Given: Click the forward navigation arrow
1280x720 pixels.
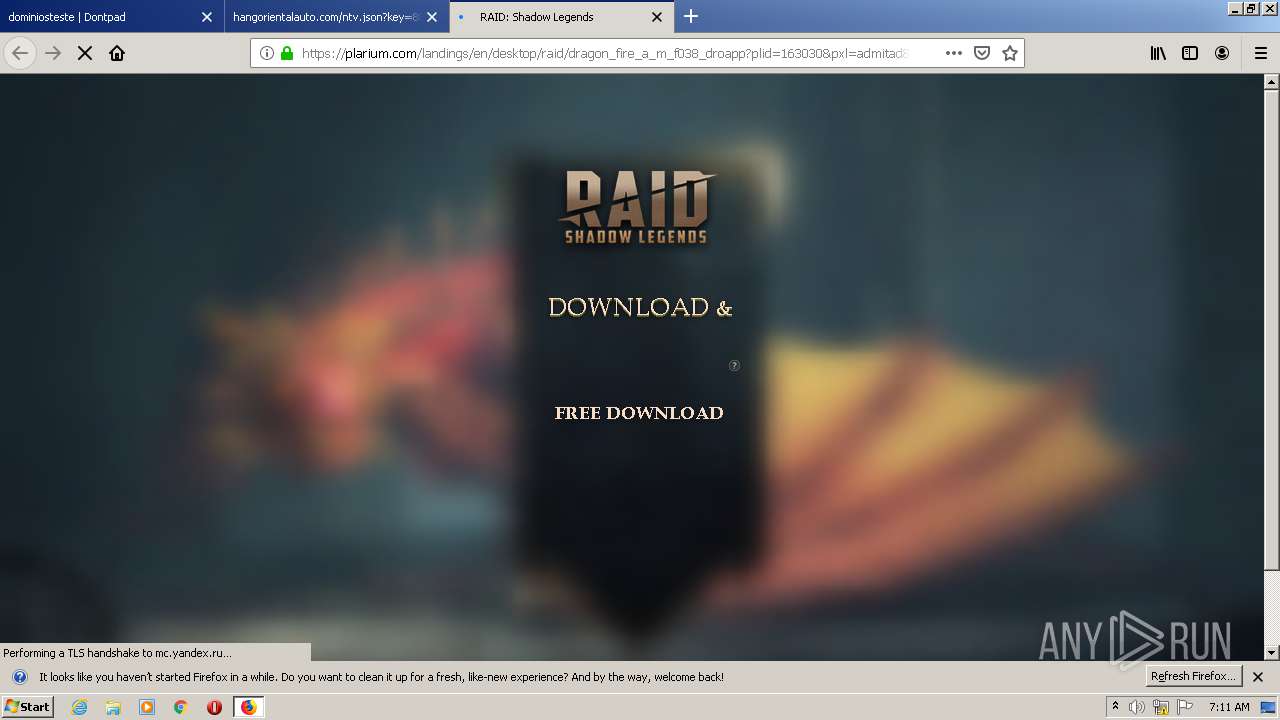Looking at the screenshot, I should tap(53, 53).
